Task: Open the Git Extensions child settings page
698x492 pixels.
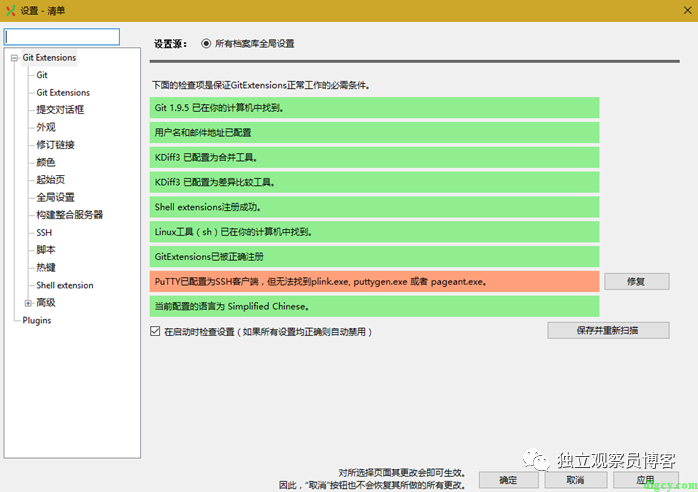Action: click(63, 93)
